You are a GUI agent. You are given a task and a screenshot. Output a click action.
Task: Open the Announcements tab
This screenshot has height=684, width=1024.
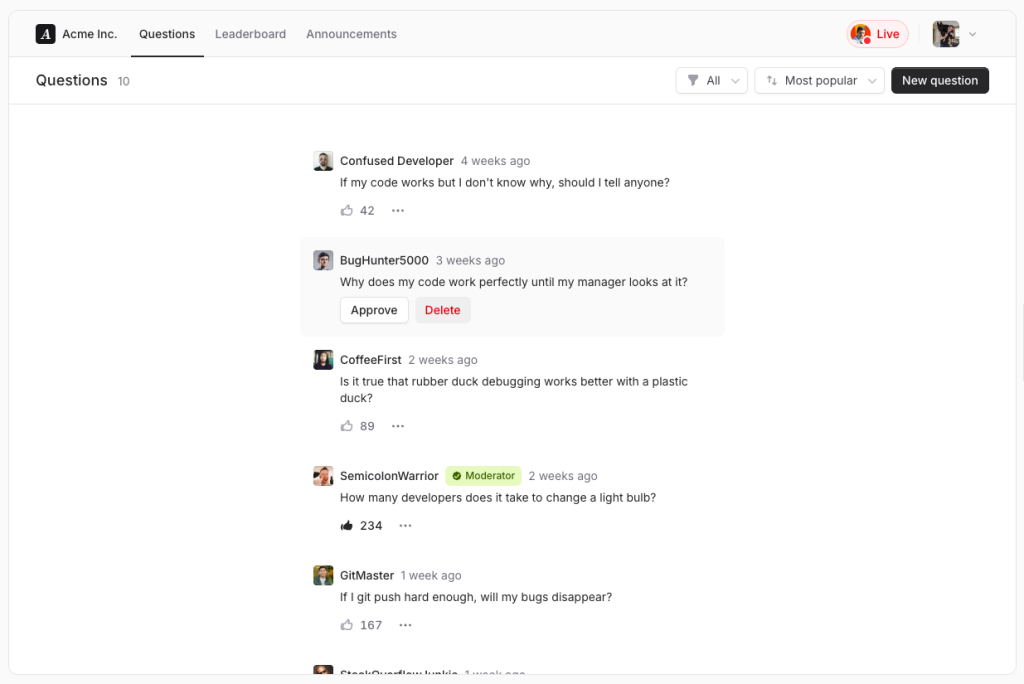point(351,33)
